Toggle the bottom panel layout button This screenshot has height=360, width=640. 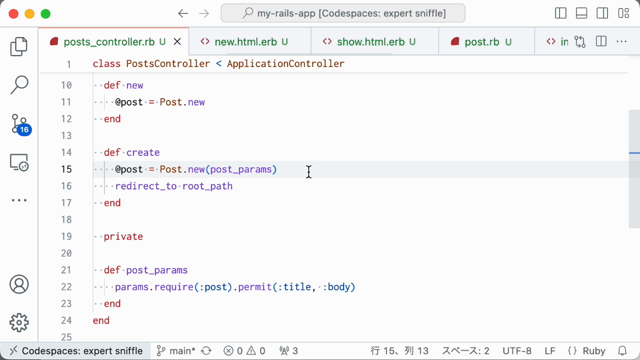pyautogui.click(x=581, y=13)
